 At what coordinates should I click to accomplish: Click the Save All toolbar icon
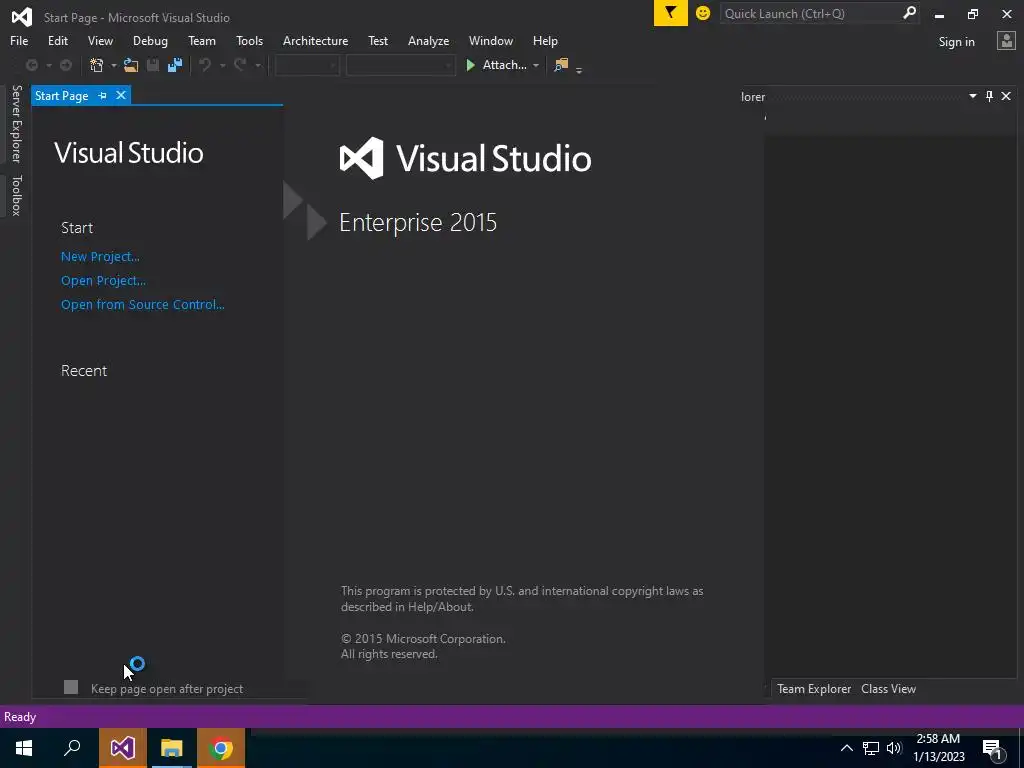(175, 65)
